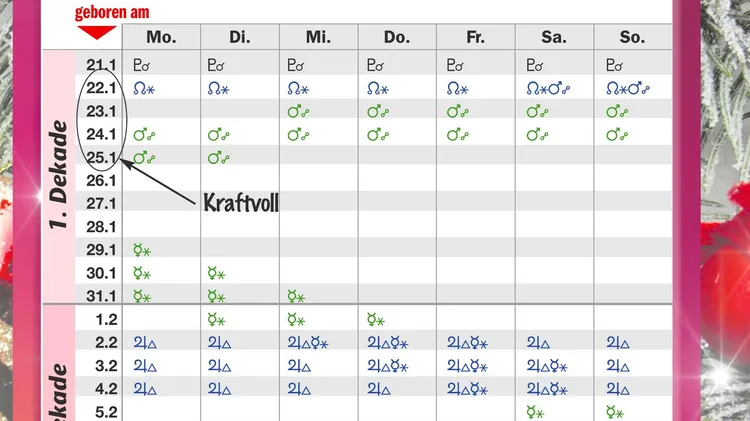Click the 'geboren am' label
Image resolution: width=750 pixels, height=421 pixels.
pos(112,12)
